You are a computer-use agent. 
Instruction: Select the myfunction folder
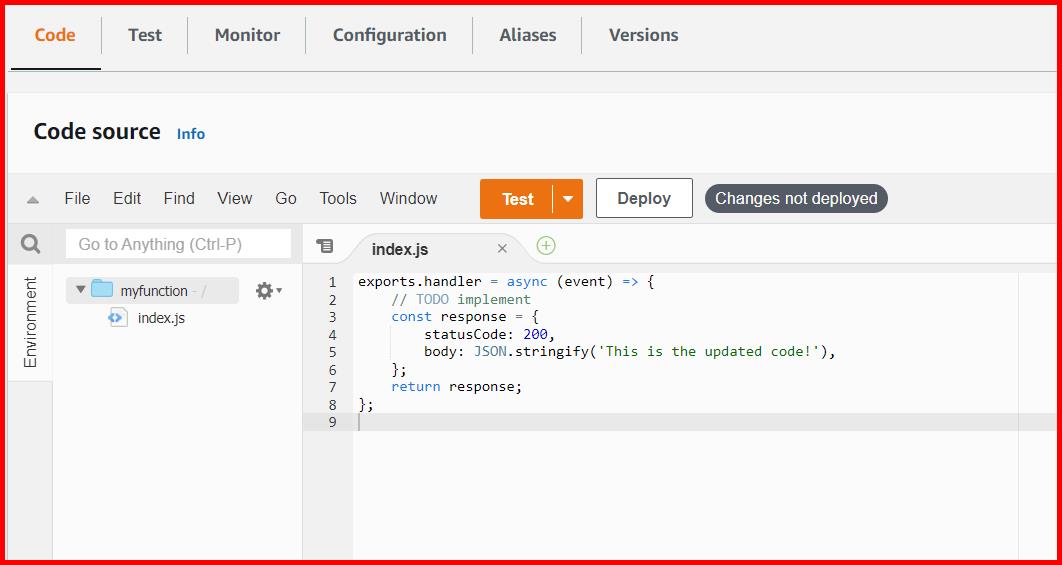click(x=152, y=291)
